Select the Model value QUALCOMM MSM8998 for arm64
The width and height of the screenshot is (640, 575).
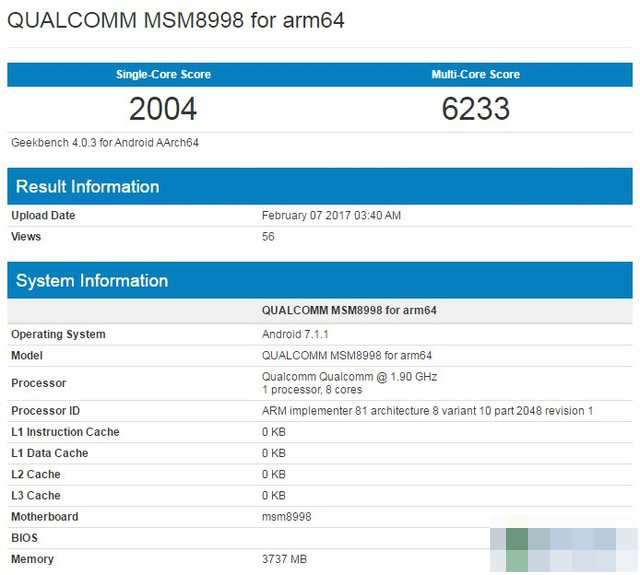[347, 355]
